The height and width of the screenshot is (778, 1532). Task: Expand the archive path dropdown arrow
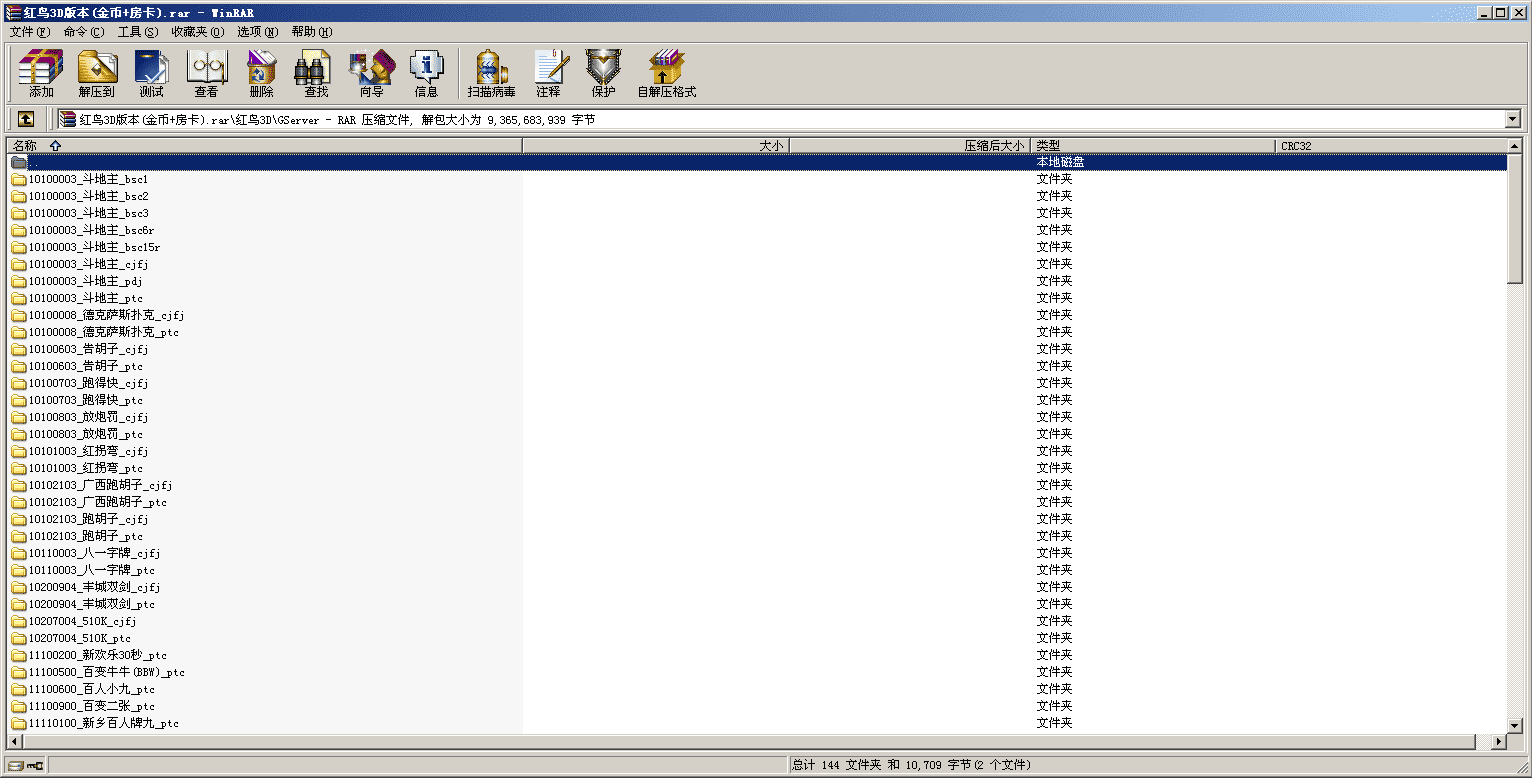pos(1511,120)
